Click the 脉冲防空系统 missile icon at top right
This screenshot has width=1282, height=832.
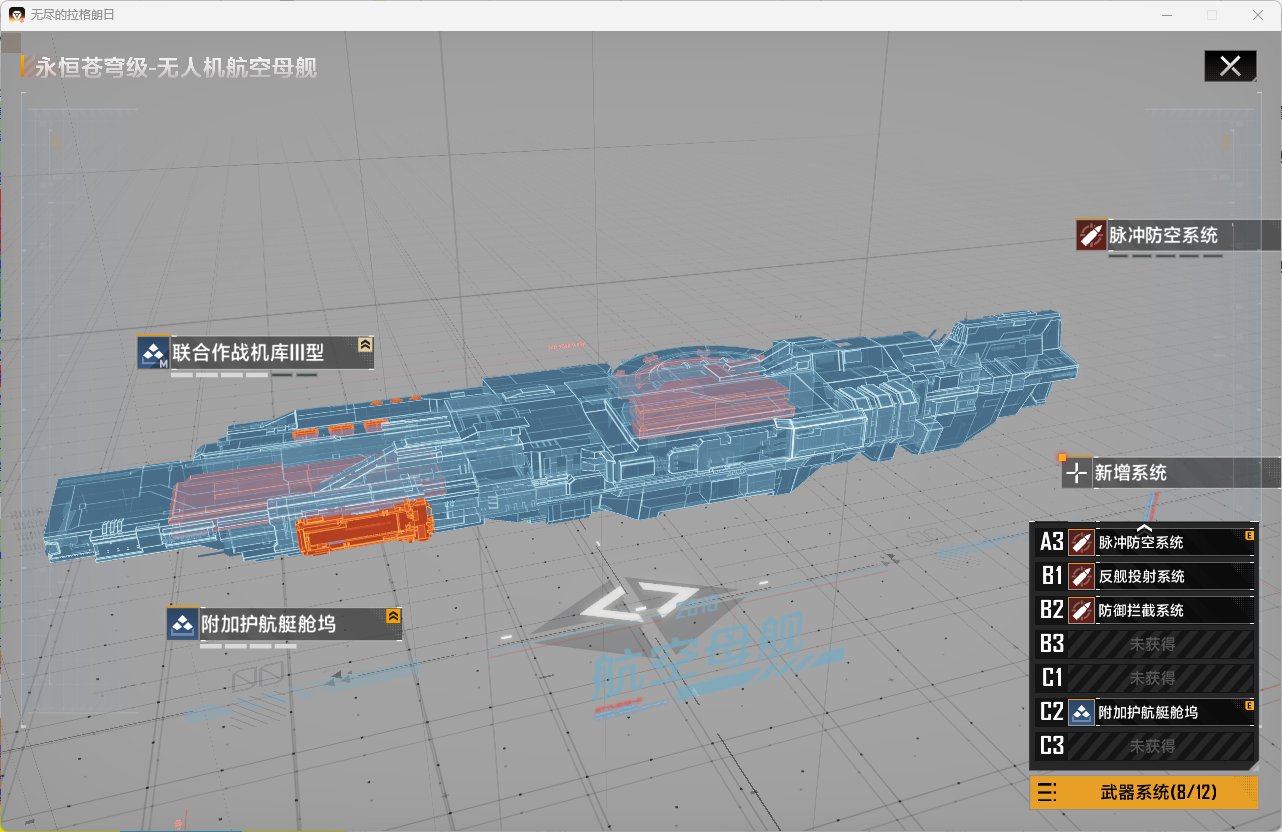pos(1090,236)
